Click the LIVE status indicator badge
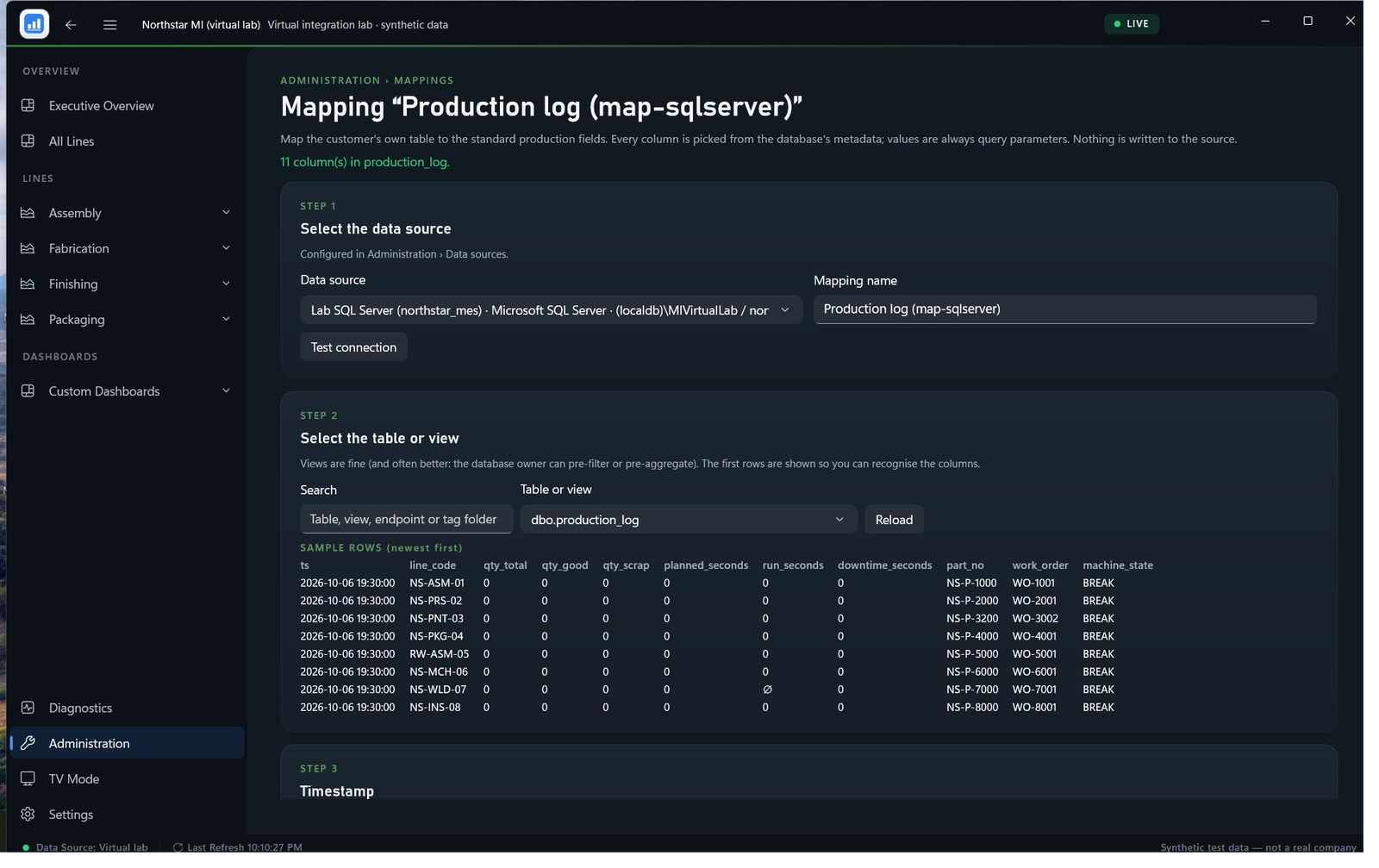 click(x=1131, y=24)
